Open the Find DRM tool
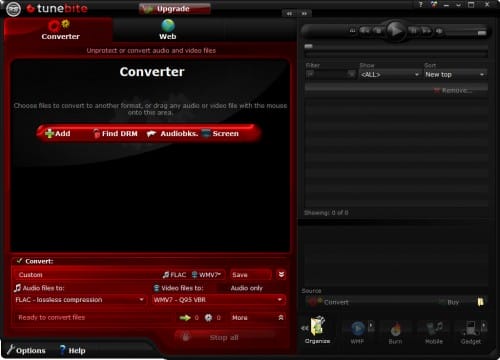Image resolution: width=500 pixels, height=360 pixels. [115, 134]
